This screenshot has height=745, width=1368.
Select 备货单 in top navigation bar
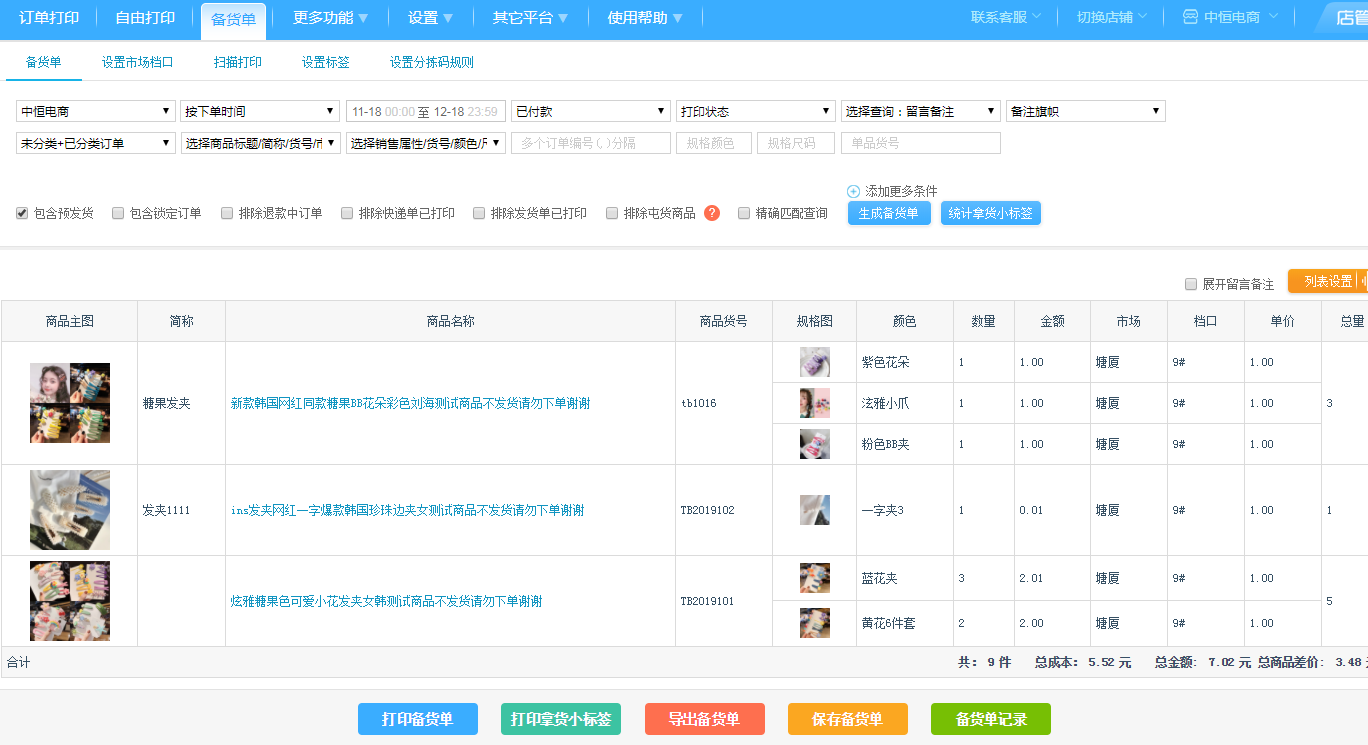click(234, 19)
